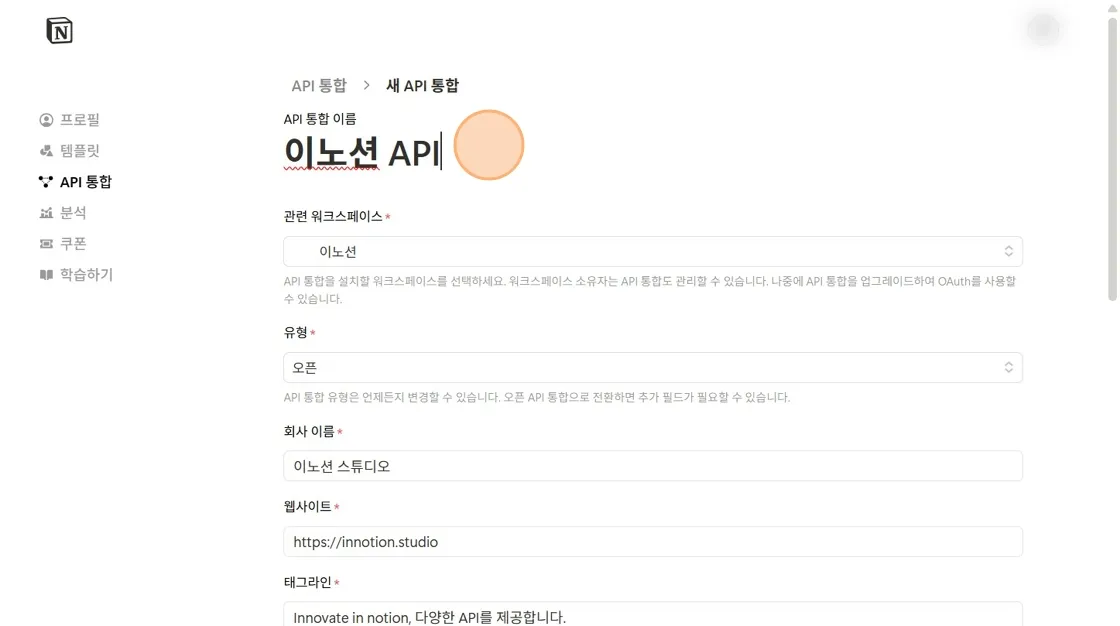
Task: Click the Notion logo icon
Action: (x=59, y=31)
